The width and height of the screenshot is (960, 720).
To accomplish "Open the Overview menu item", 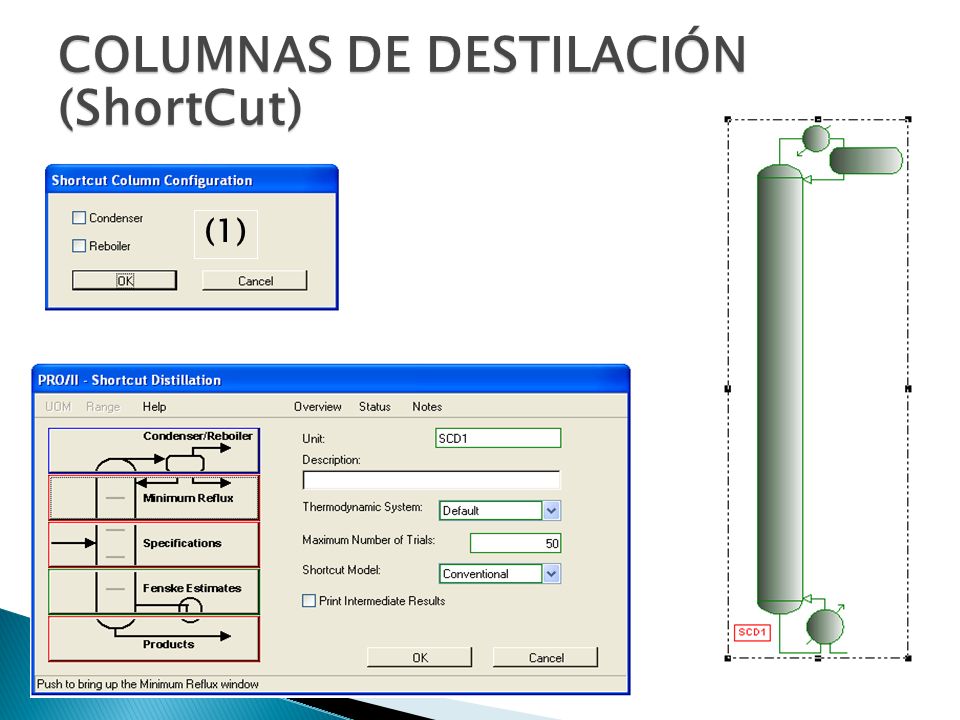I will (318, 407).
